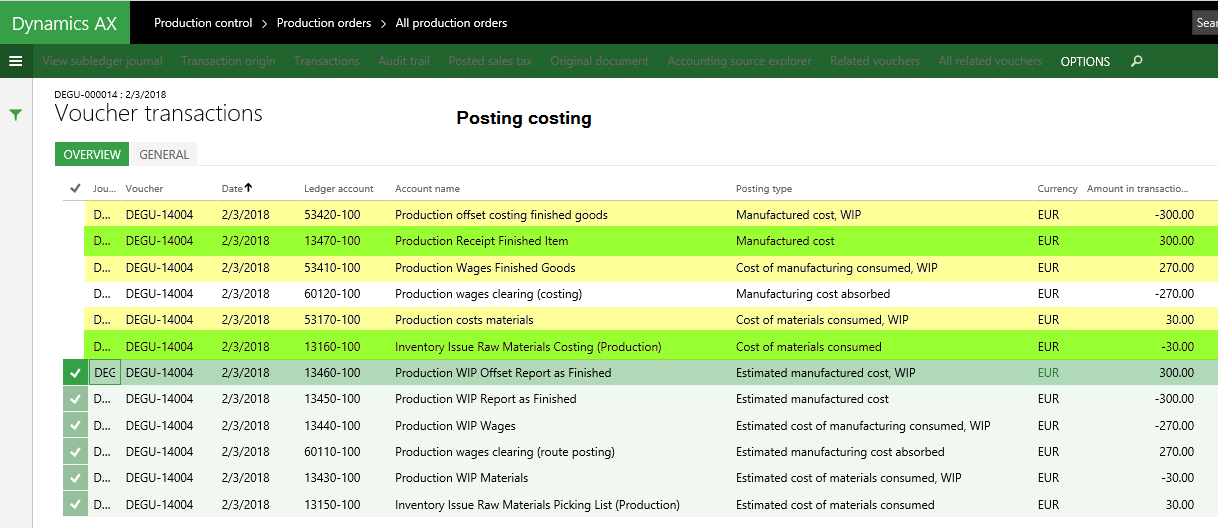This screenshot has width=1218, height=528.
Task: Uncheck the Production WIP Wages row
Action: [75, 425]
